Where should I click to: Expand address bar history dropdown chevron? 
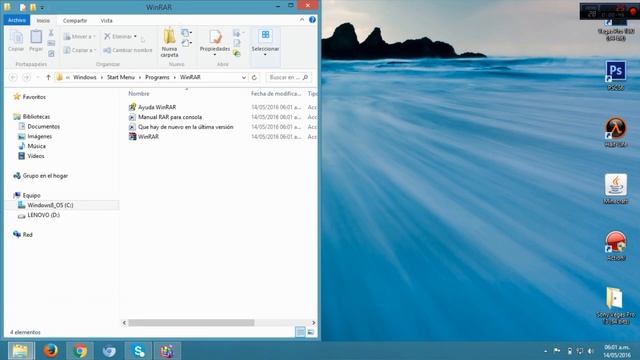coord(244,77)
